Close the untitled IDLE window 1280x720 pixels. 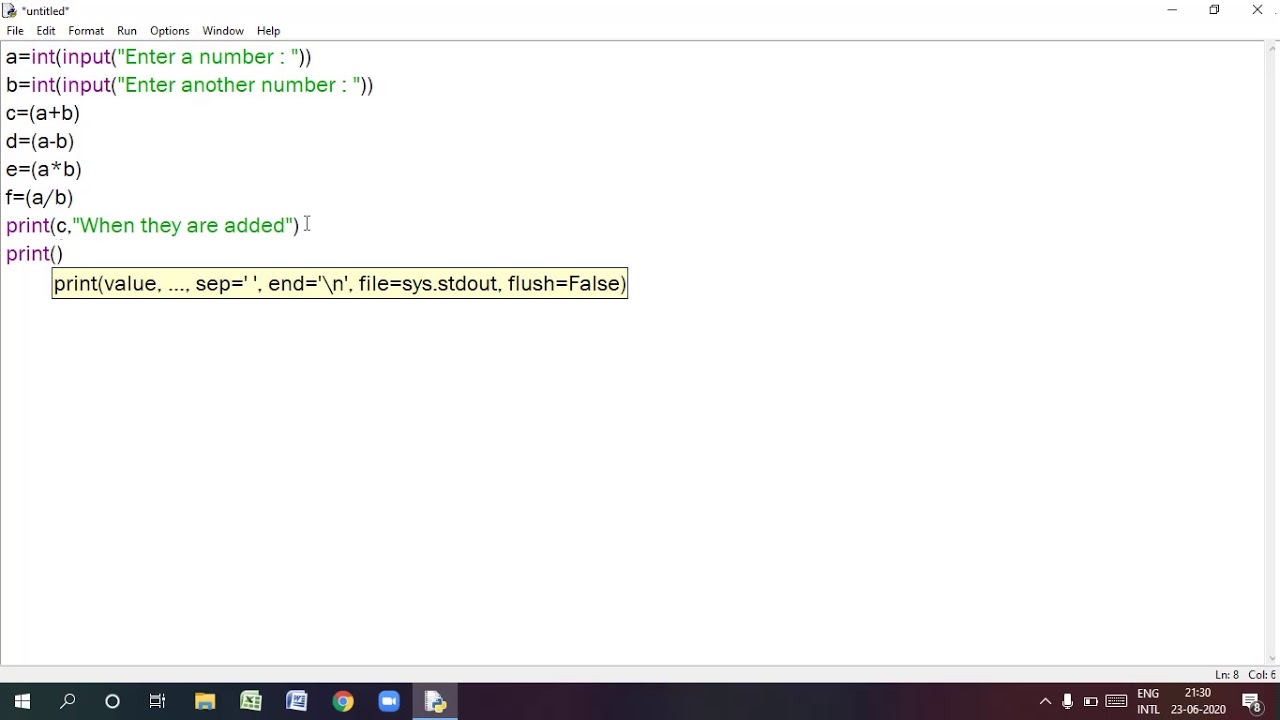1257,10
